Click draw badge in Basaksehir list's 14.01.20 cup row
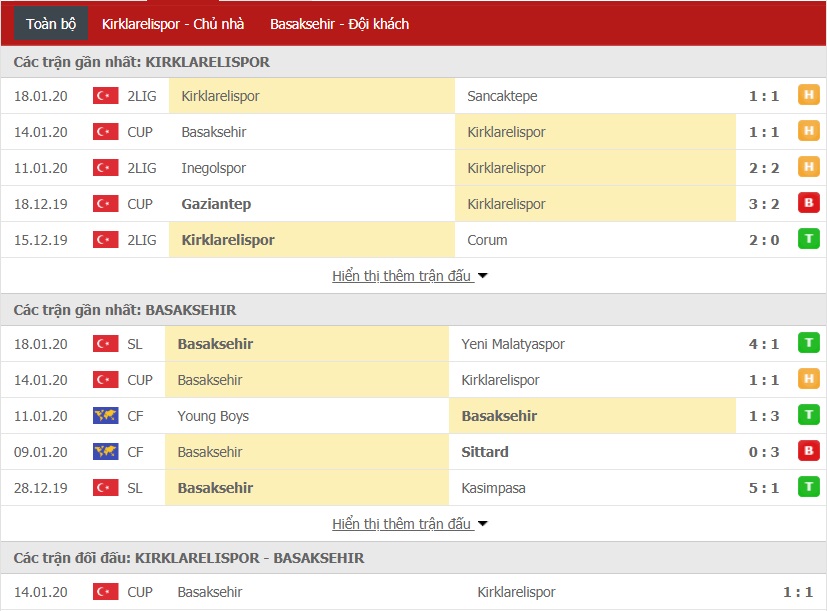827x611 pixels. [x=809, y=379]
